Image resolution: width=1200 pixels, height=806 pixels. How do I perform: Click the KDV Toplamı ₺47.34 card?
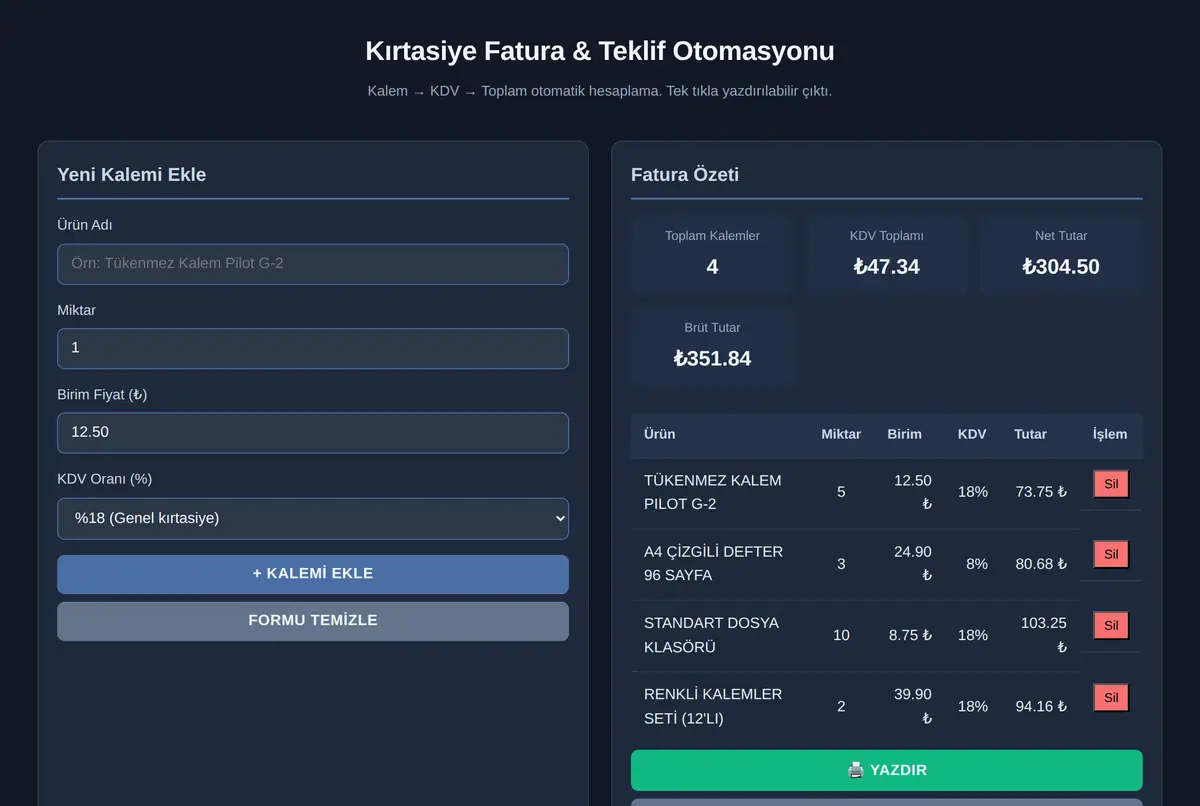887,254
